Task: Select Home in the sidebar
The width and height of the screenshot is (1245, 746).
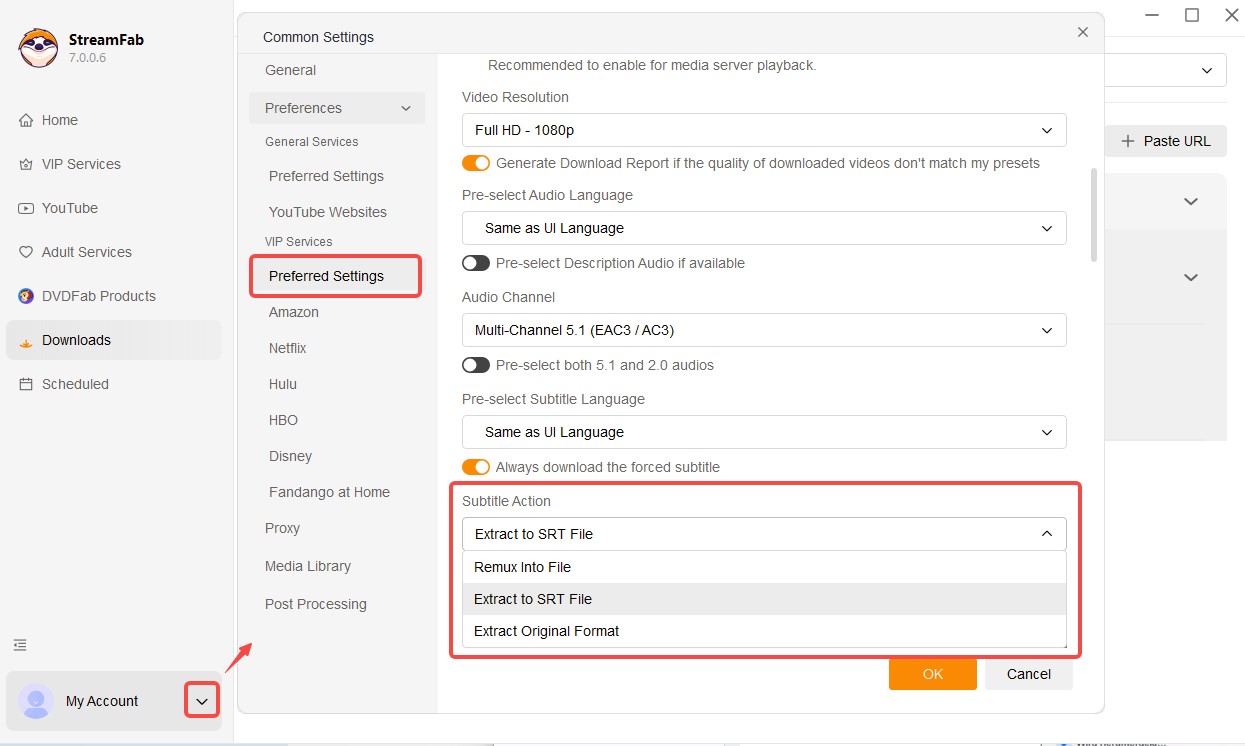Action: pyautogui.click(x=57, y=120)
